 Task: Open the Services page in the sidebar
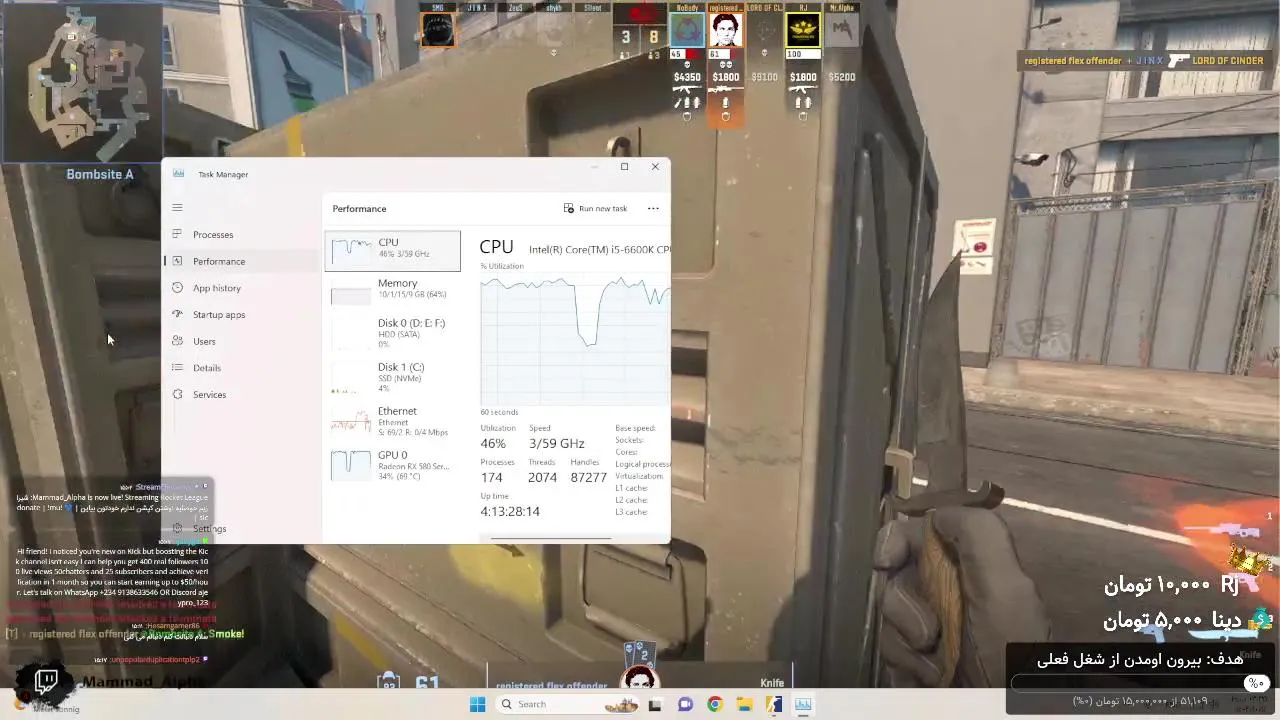(240, 394)
